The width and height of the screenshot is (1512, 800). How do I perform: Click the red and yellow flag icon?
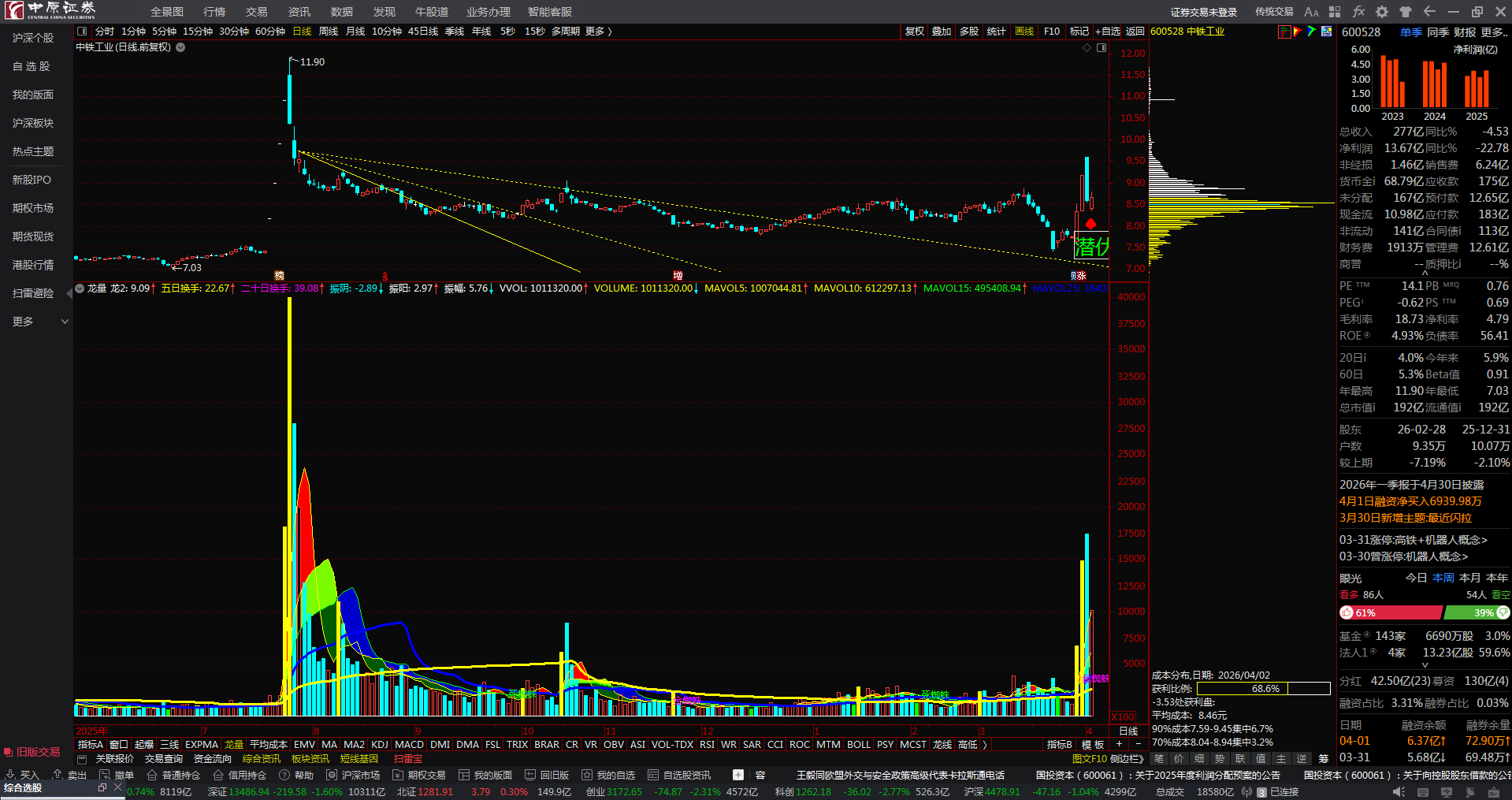(1298, 32)
